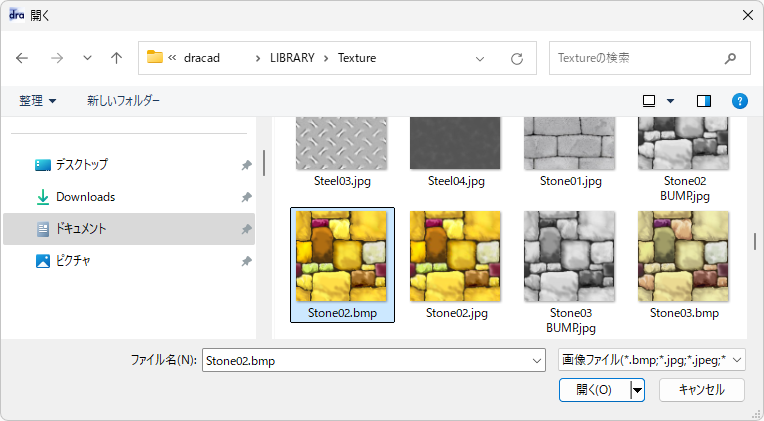Open the 開く button split arrow
Image resolution: width=764 pixels, height=421 pixels.
point(637,390)
